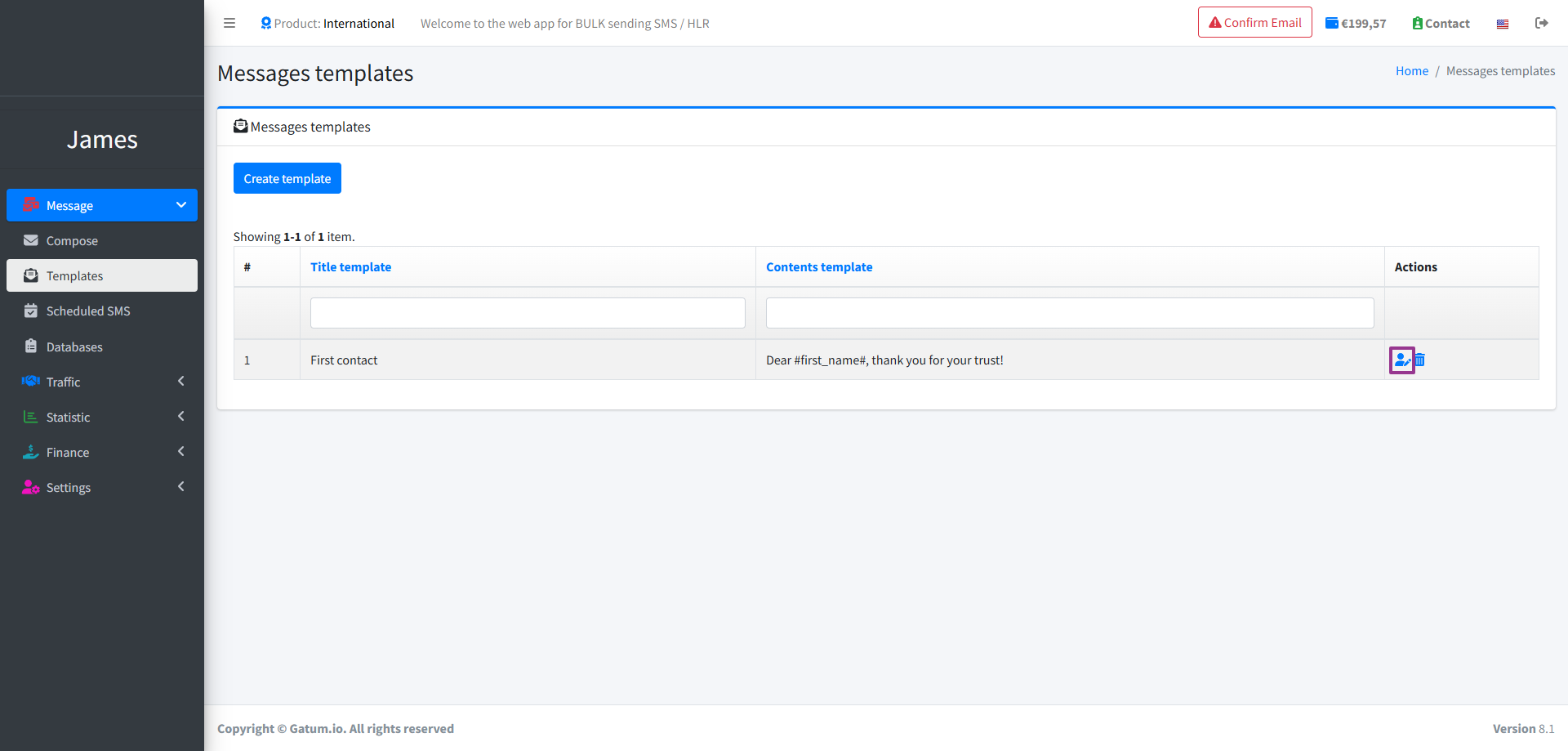1568x751 pixels.
Task: Open the language flag selector
Action: coord(1502,24)
